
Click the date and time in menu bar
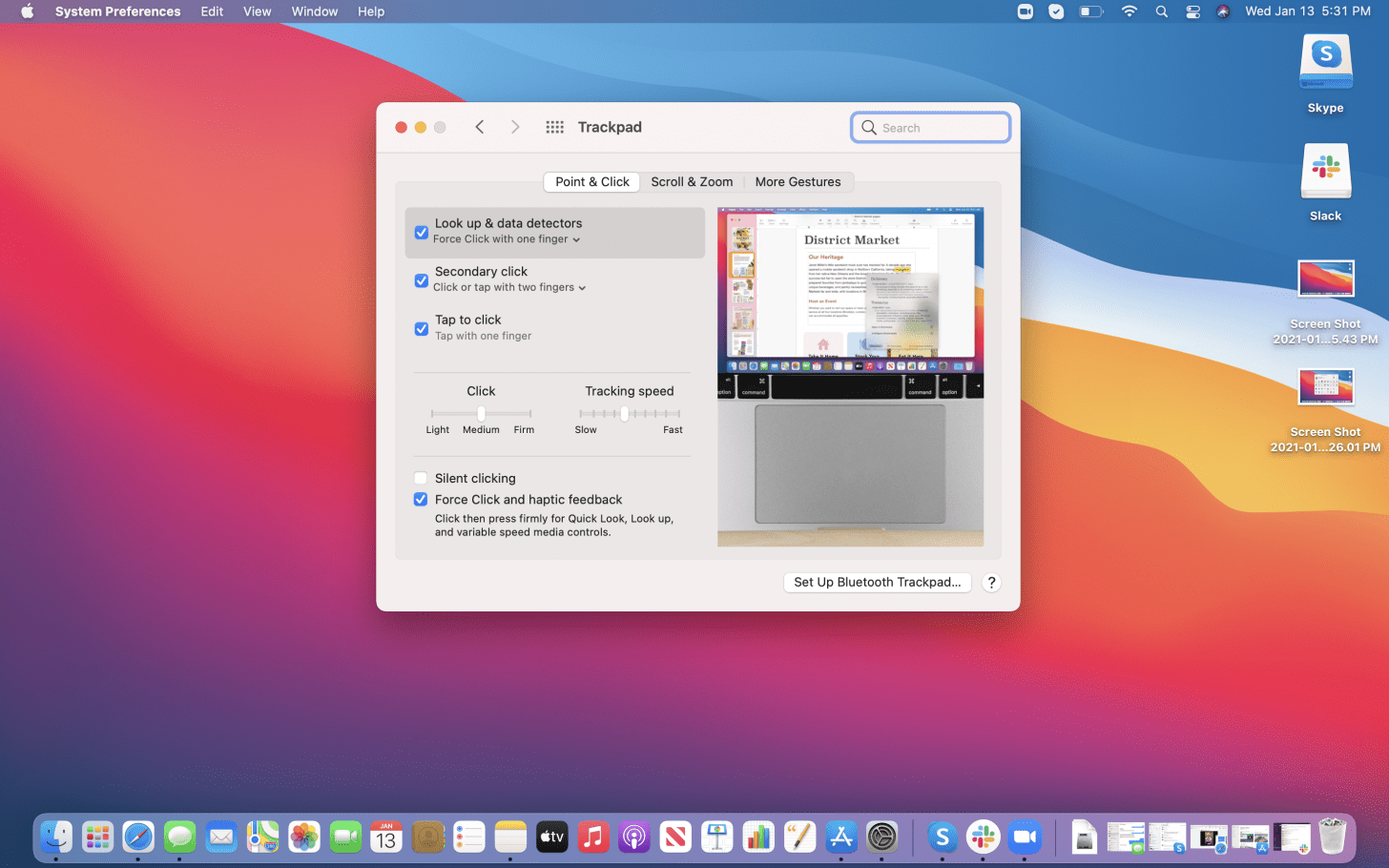coord(1308,11)
